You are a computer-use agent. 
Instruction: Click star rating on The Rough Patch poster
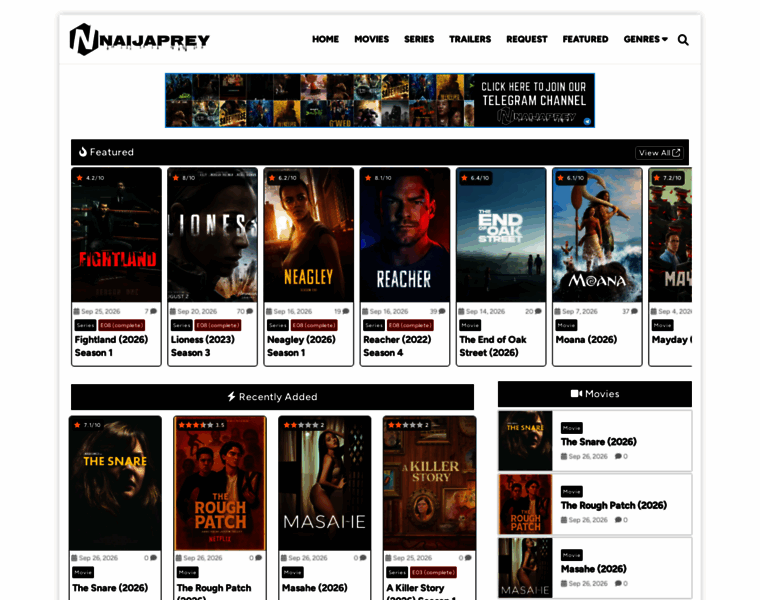(201, 425)
